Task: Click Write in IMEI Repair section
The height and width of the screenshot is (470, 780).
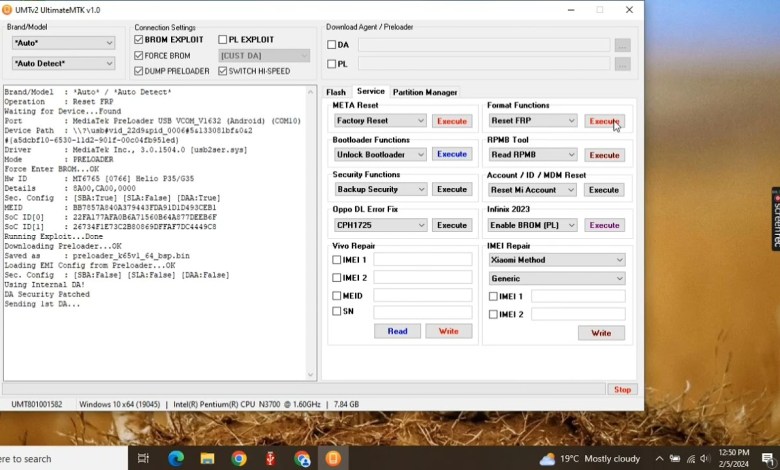Action: click(x=601, y=333)
